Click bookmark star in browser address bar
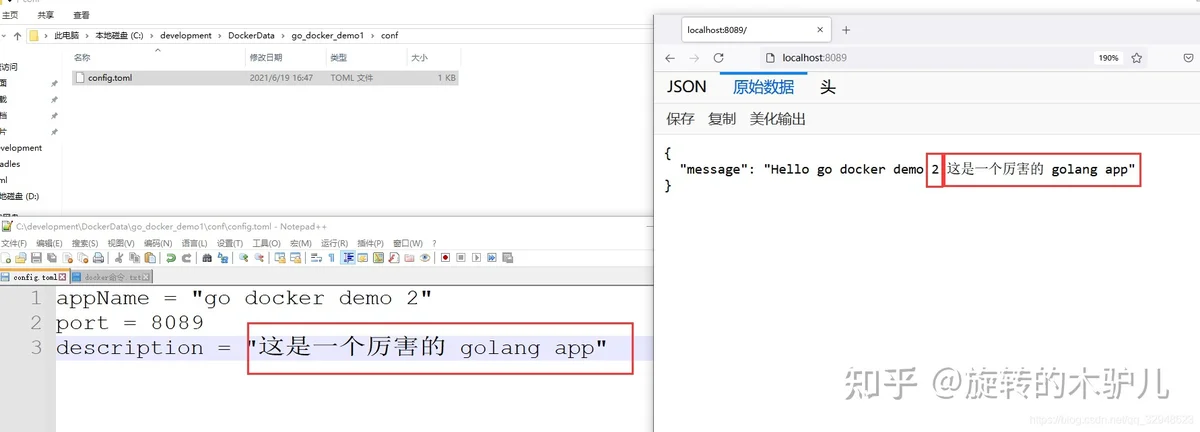The width and height of the screenshot is (1200, 432). [x=1137, y=58]
